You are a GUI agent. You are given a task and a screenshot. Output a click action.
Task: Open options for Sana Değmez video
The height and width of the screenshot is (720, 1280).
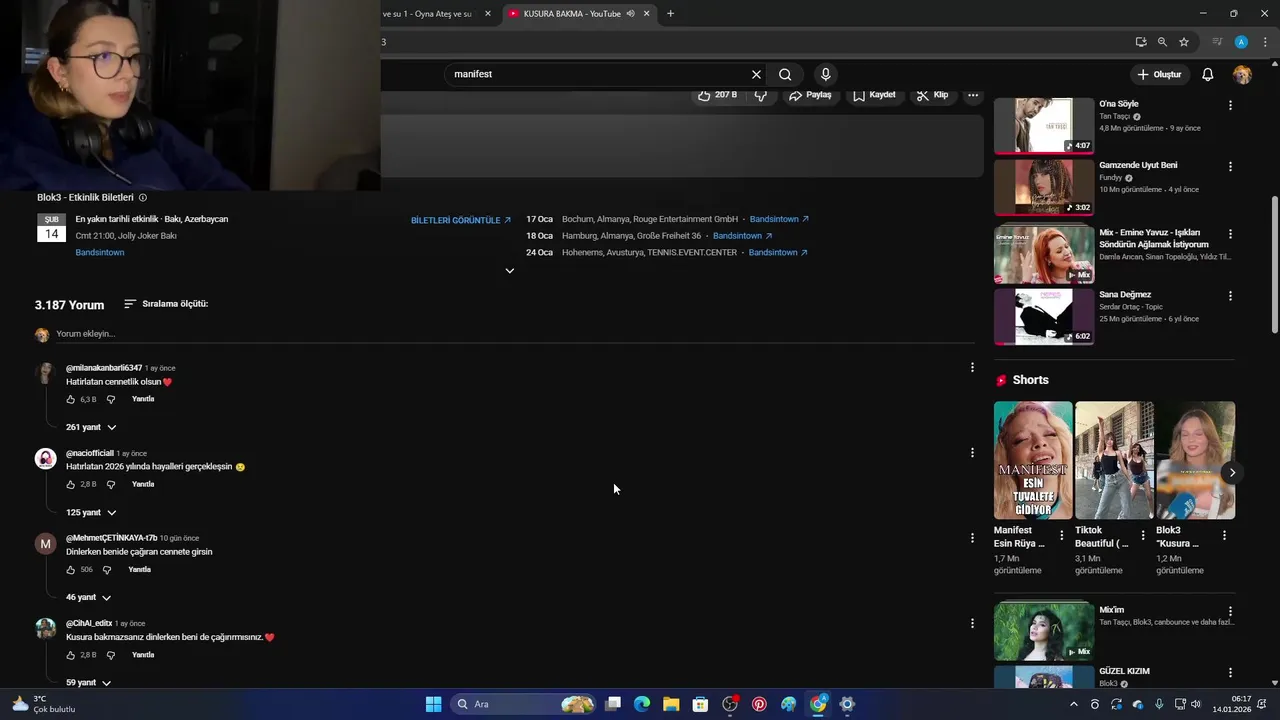(1230, 296)
